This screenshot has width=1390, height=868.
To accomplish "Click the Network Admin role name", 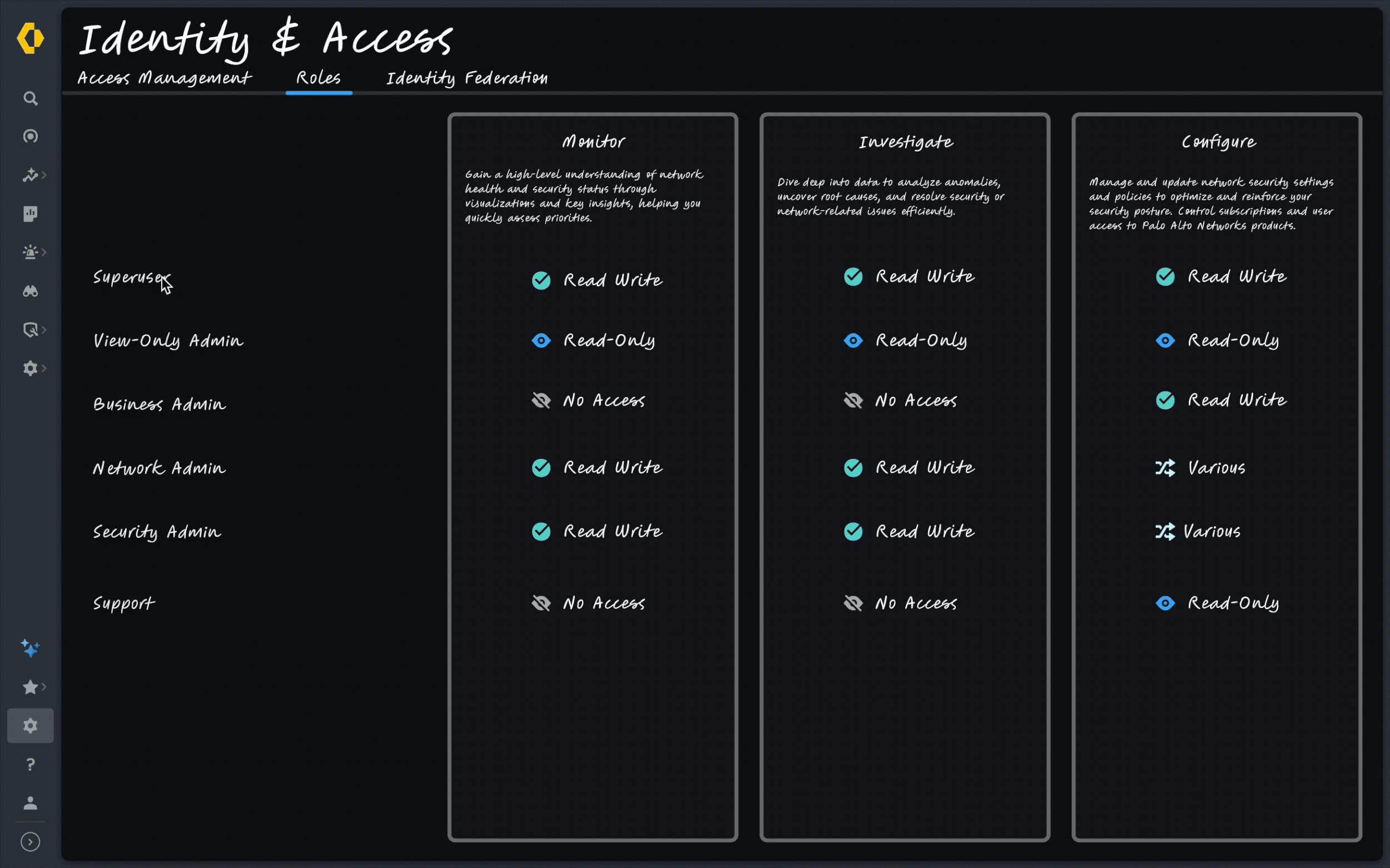I will 159,468.
